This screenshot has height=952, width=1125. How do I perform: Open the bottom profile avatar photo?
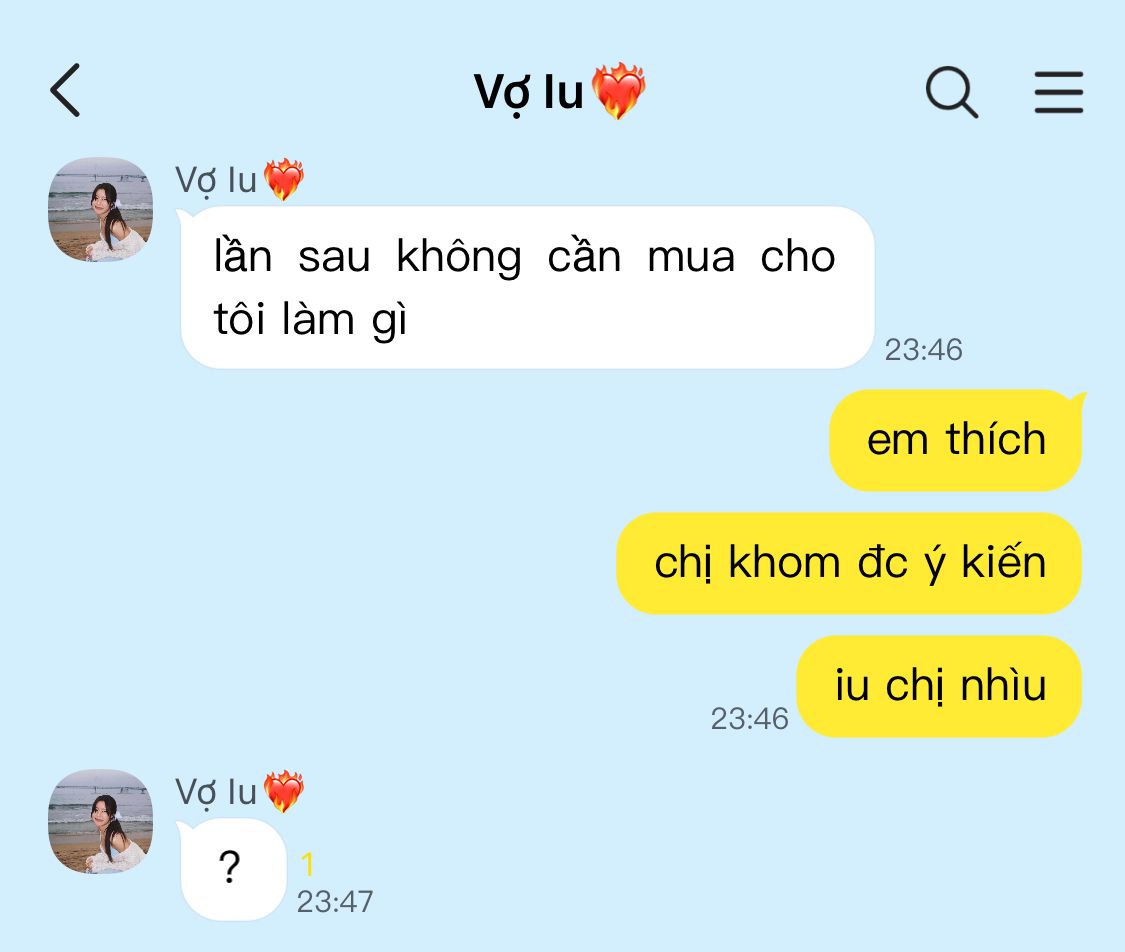point(100,821)
